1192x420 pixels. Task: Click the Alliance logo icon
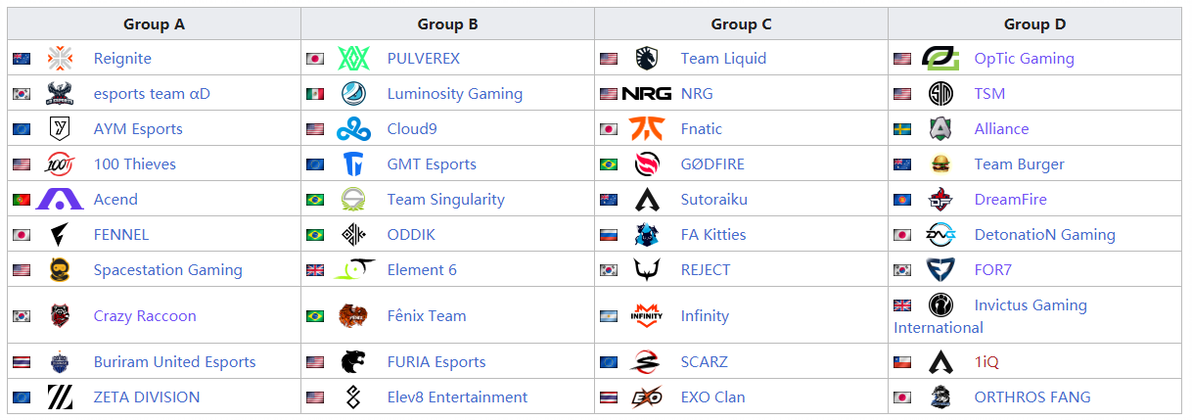(940, 129)
